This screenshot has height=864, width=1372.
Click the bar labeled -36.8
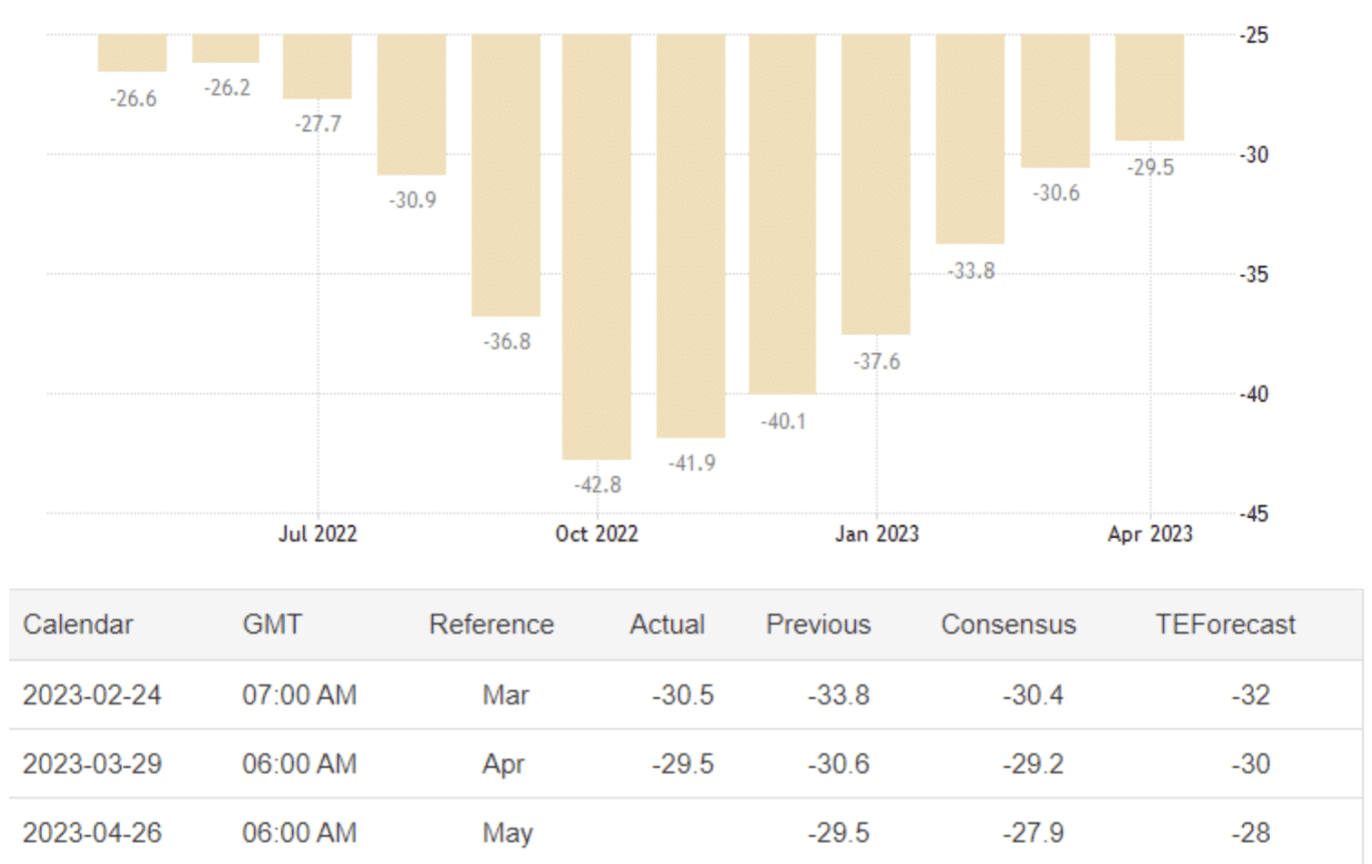(x=506, y=175)
